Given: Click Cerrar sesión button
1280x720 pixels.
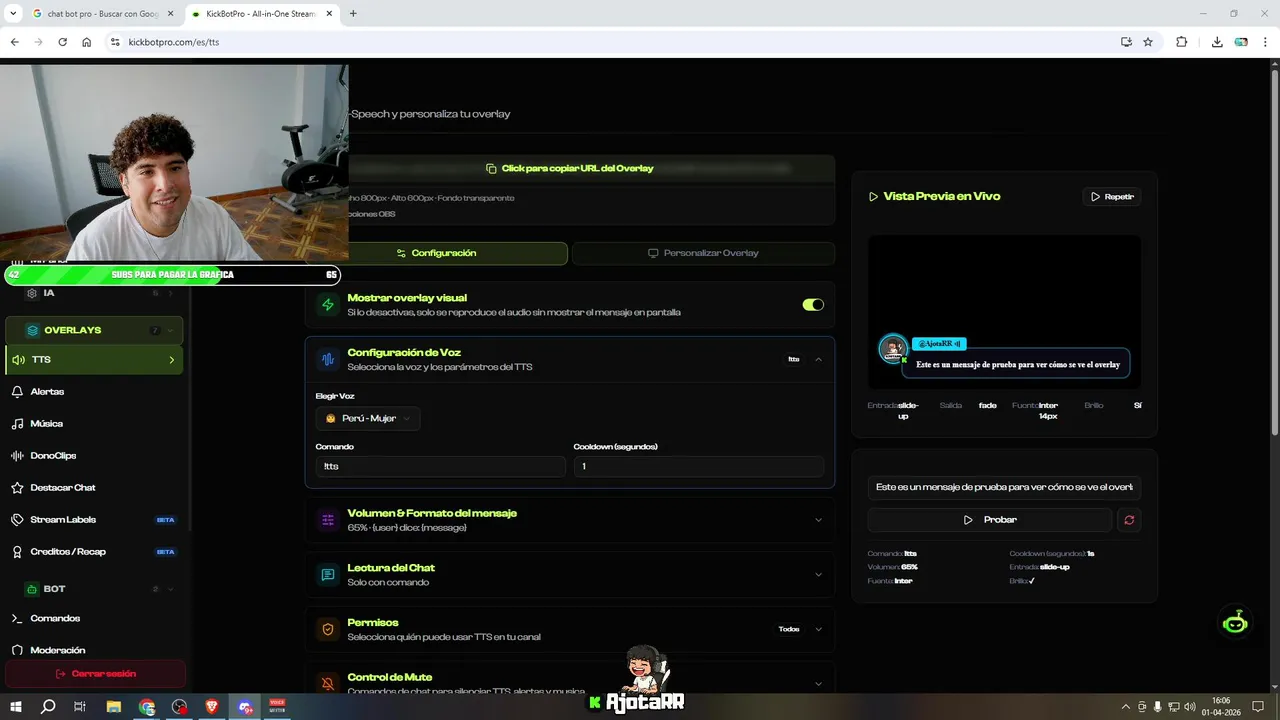Looking at the screenshot, I should tap(96, 674).
